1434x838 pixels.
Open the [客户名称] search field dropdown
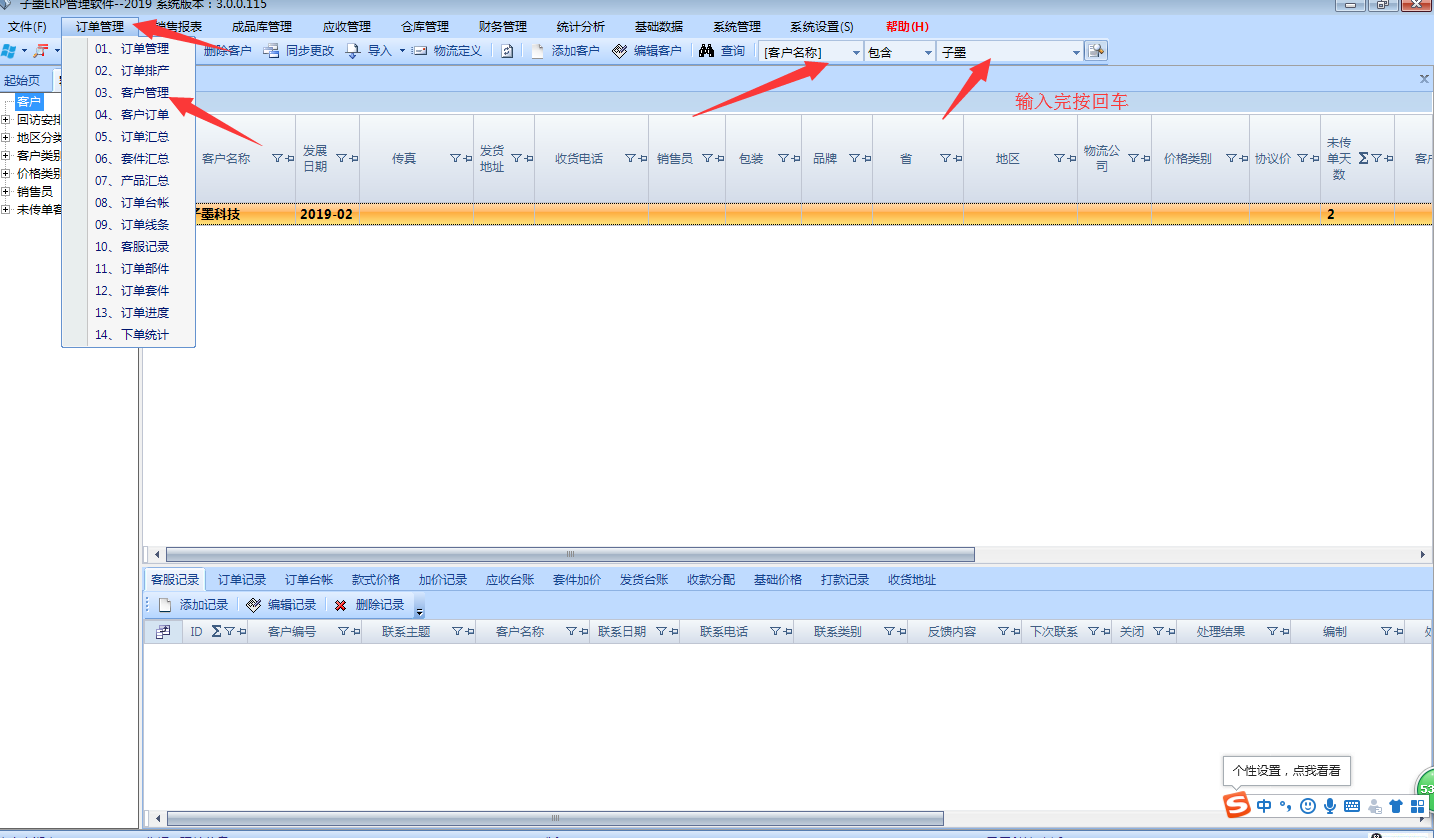tap(856, 52)
